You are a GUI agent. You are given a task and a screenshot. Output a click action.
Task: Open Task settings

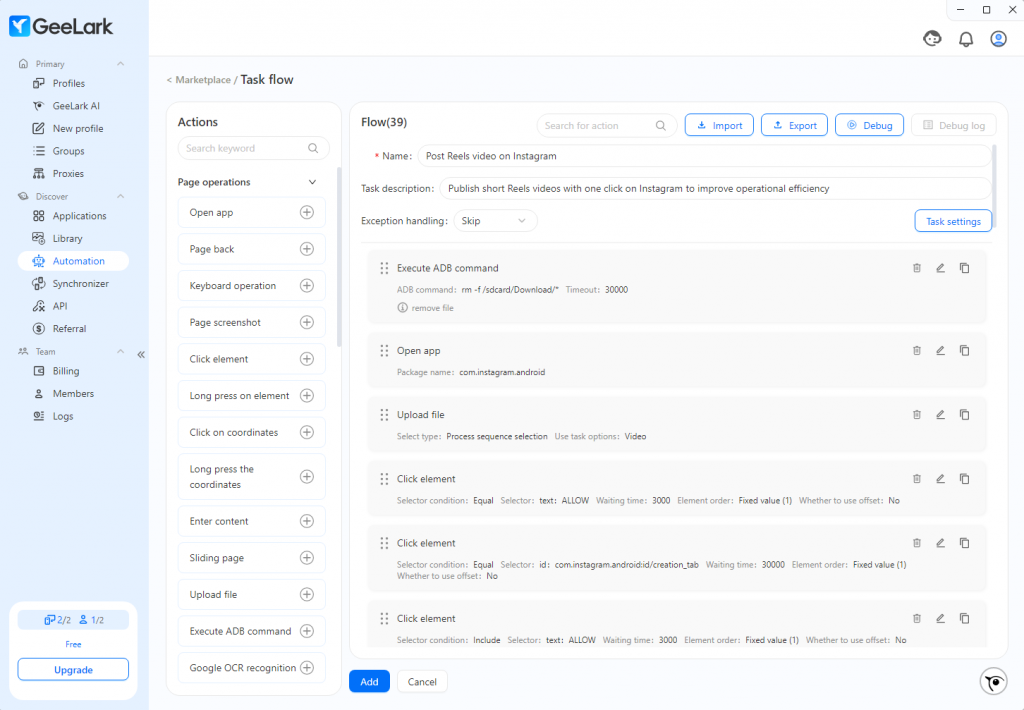(x=953, y=221)
